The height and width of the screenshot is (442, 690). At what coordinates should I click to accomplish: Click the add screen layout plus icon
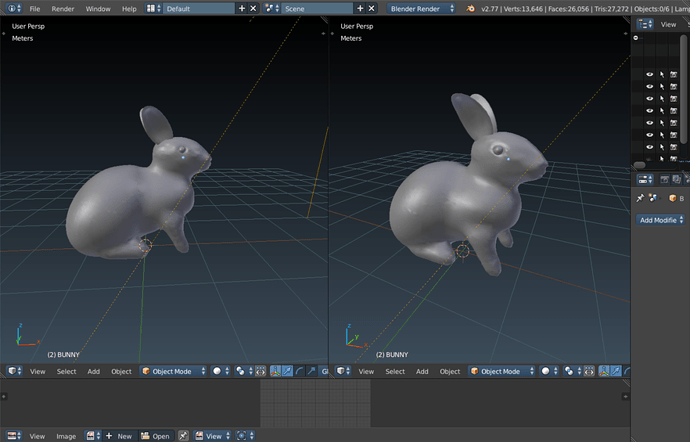(242, 8)
